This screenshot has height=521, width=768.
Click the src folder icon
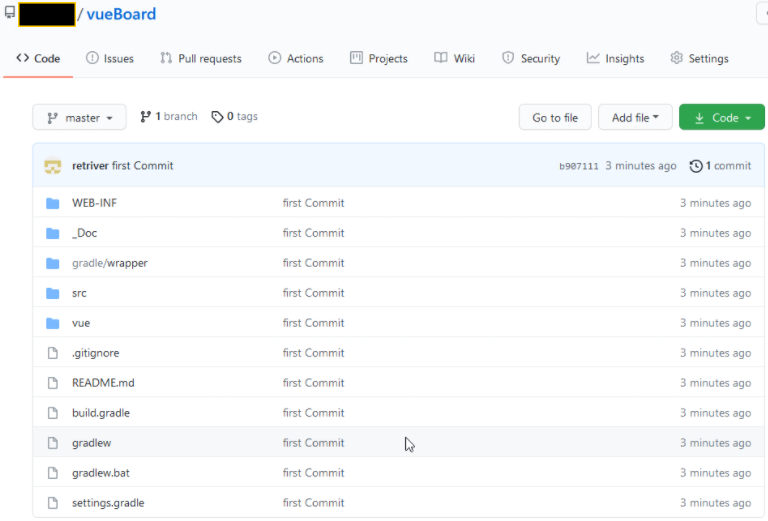click(52, 293)
